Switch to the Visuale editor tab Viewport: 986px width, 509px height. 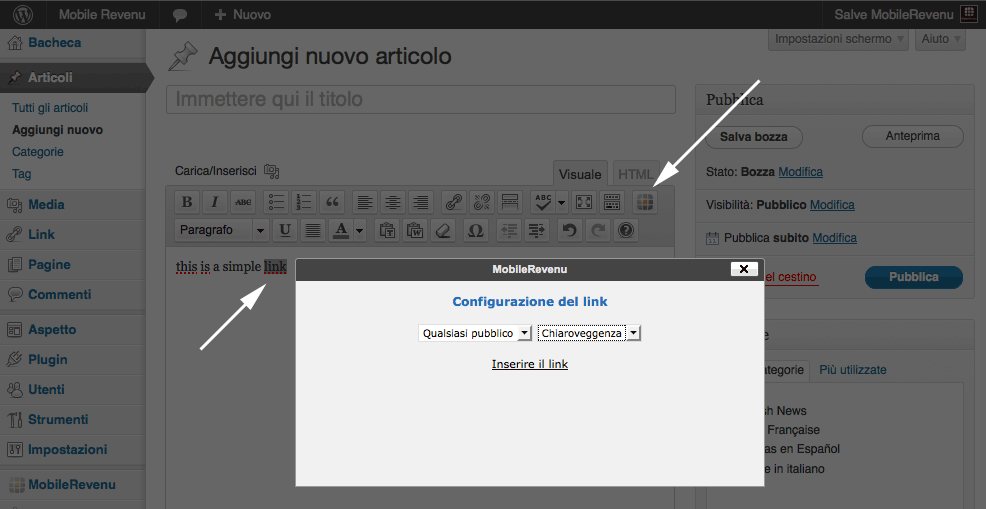tap(580, 174)
